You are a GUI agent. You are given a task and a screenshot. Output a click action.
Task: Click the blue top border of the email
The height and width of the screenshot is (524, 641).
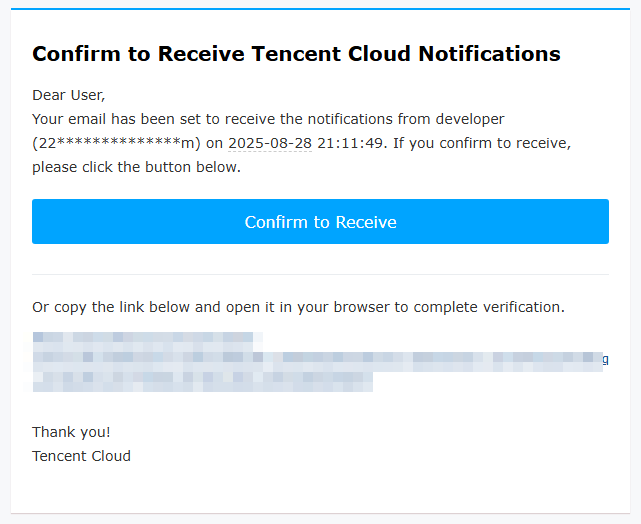click(320, 9)
